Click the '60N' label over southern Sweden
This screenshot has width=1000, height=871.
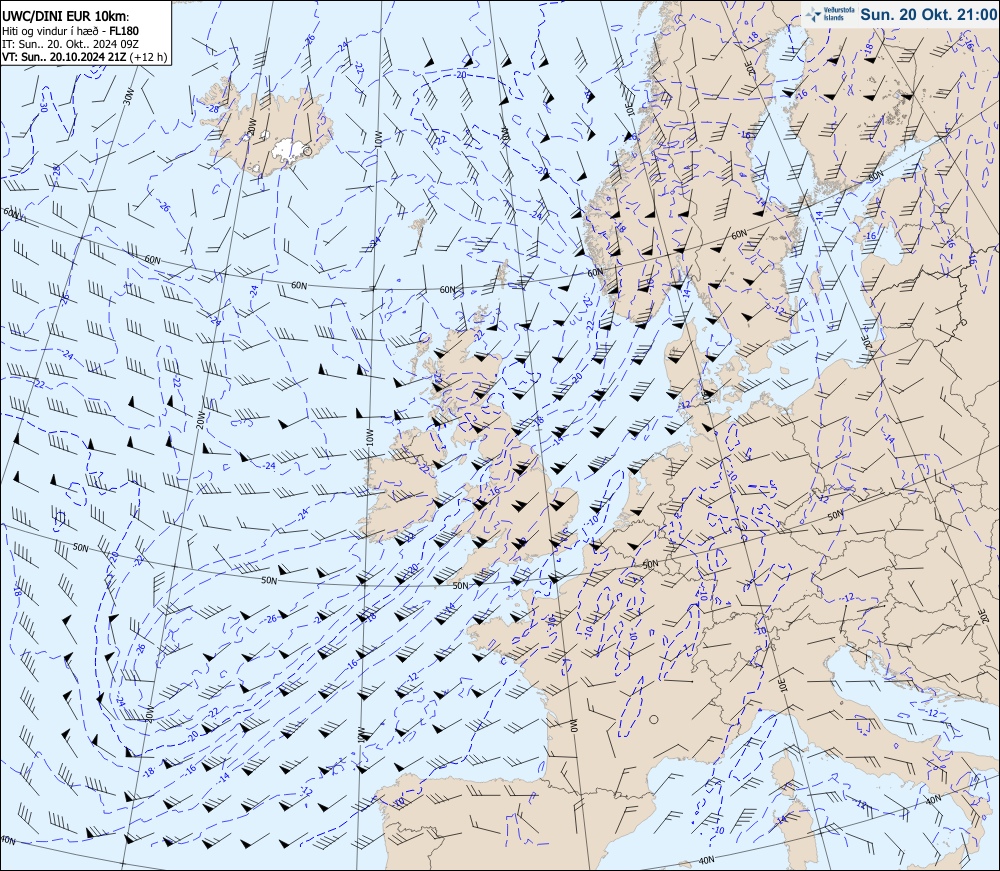tap(739, 235)
